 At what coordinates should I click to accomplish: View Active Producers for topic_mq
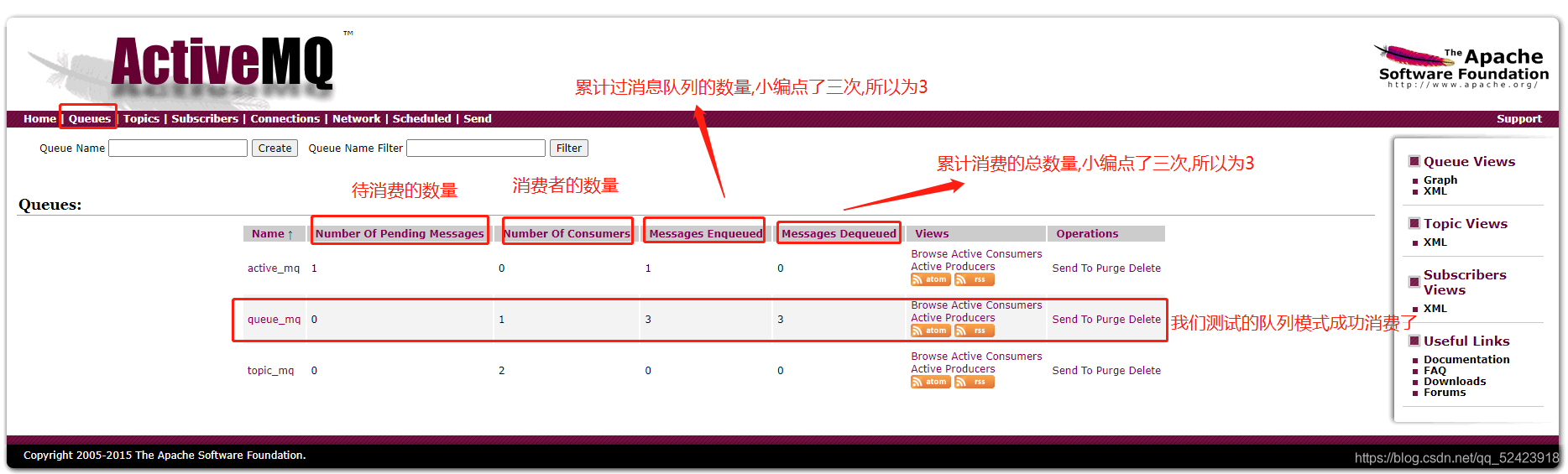[x=953, y=369]
